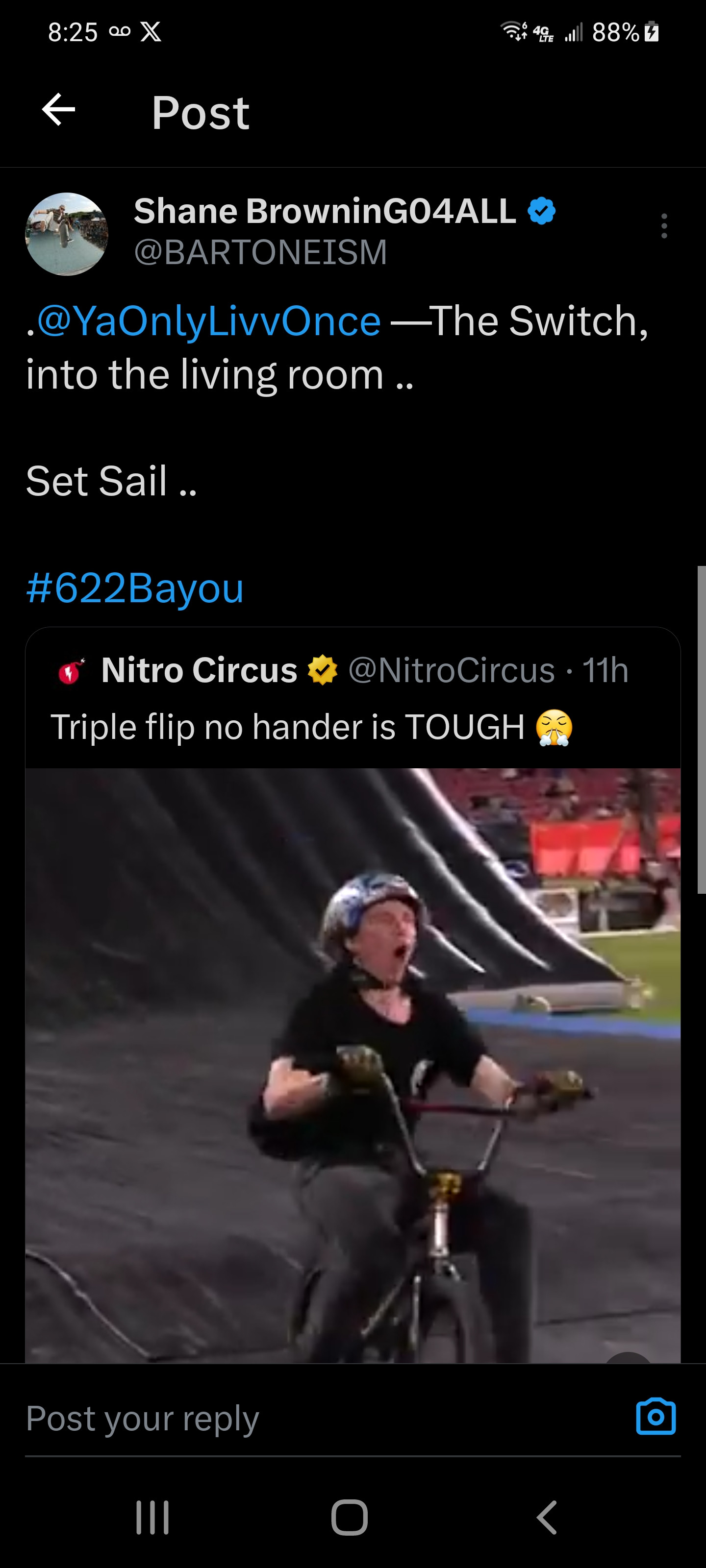
Task: Click the vertical scrollbar on right edge
Action: (701, 729)
